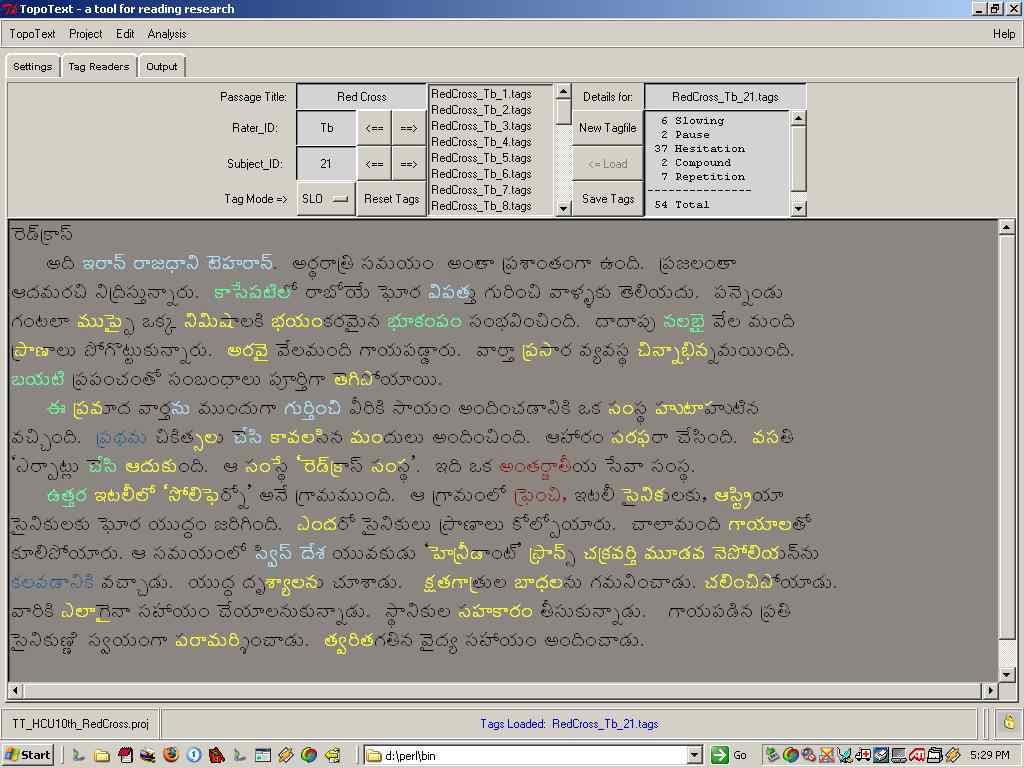Click the green Go arrow button

coord(720,756)
